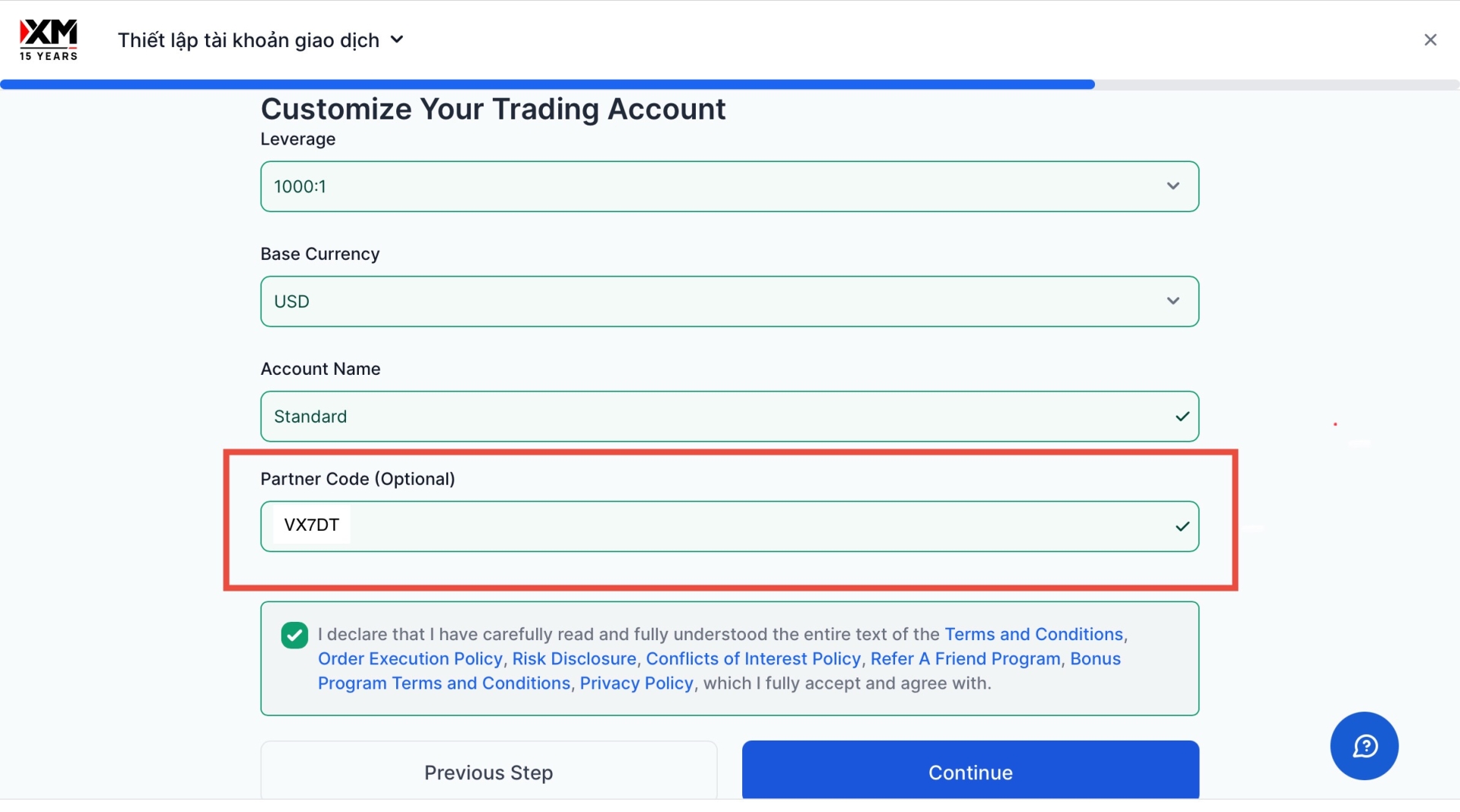Open the Privacy Policy link
The image size is (1460, 812).
click(636, 683)
